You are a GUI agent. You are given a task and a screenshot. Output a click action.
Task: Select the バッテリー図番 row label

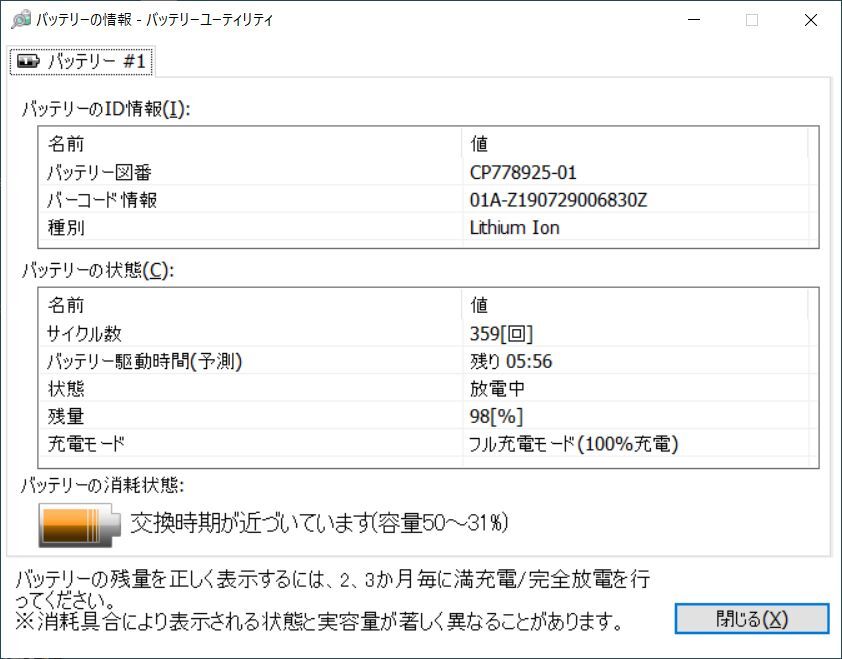(99, 172)
